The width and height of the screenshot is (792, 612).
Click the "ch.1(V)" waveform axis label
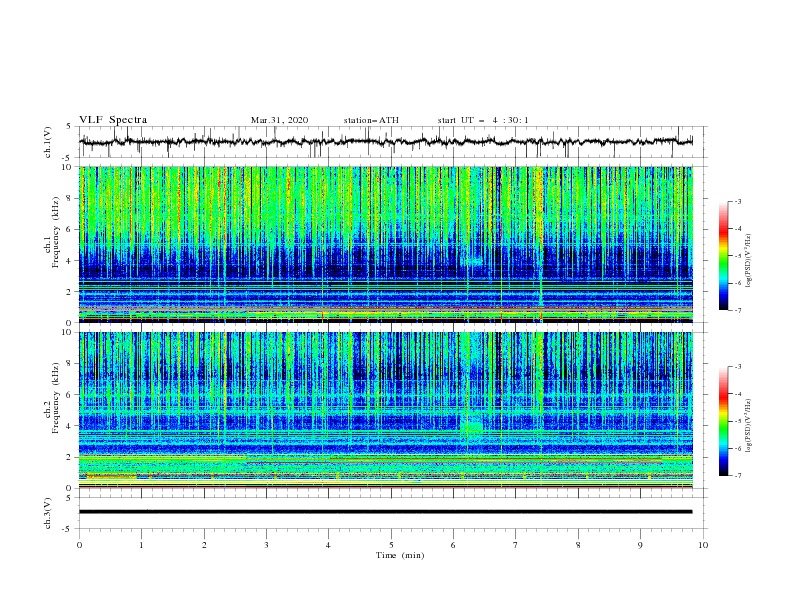coord(48,142)
